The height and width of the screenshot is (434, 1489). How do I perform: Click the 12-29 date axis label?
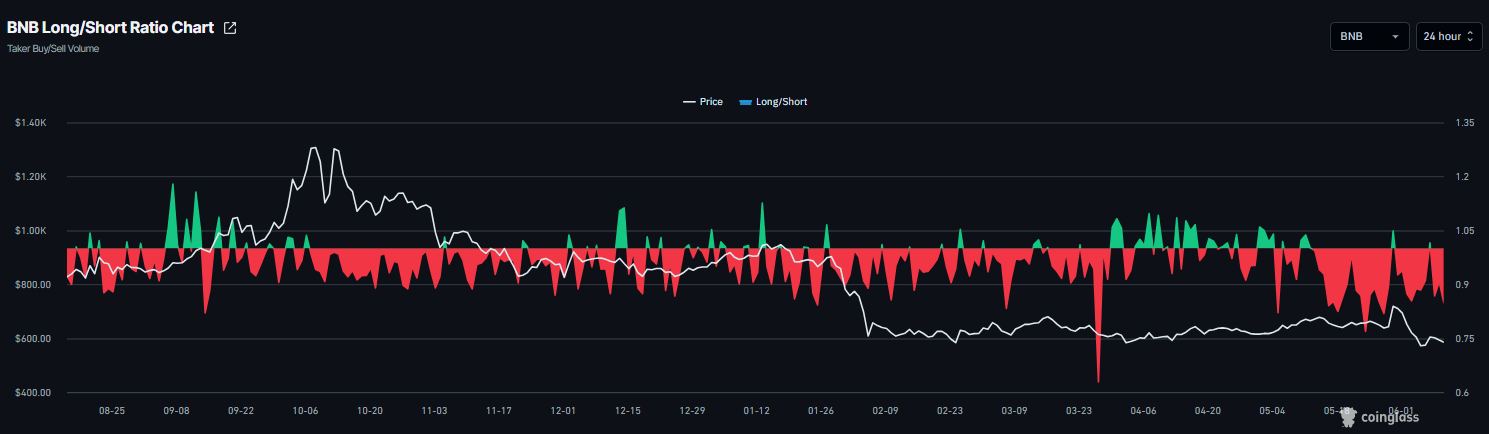(692, 411)
